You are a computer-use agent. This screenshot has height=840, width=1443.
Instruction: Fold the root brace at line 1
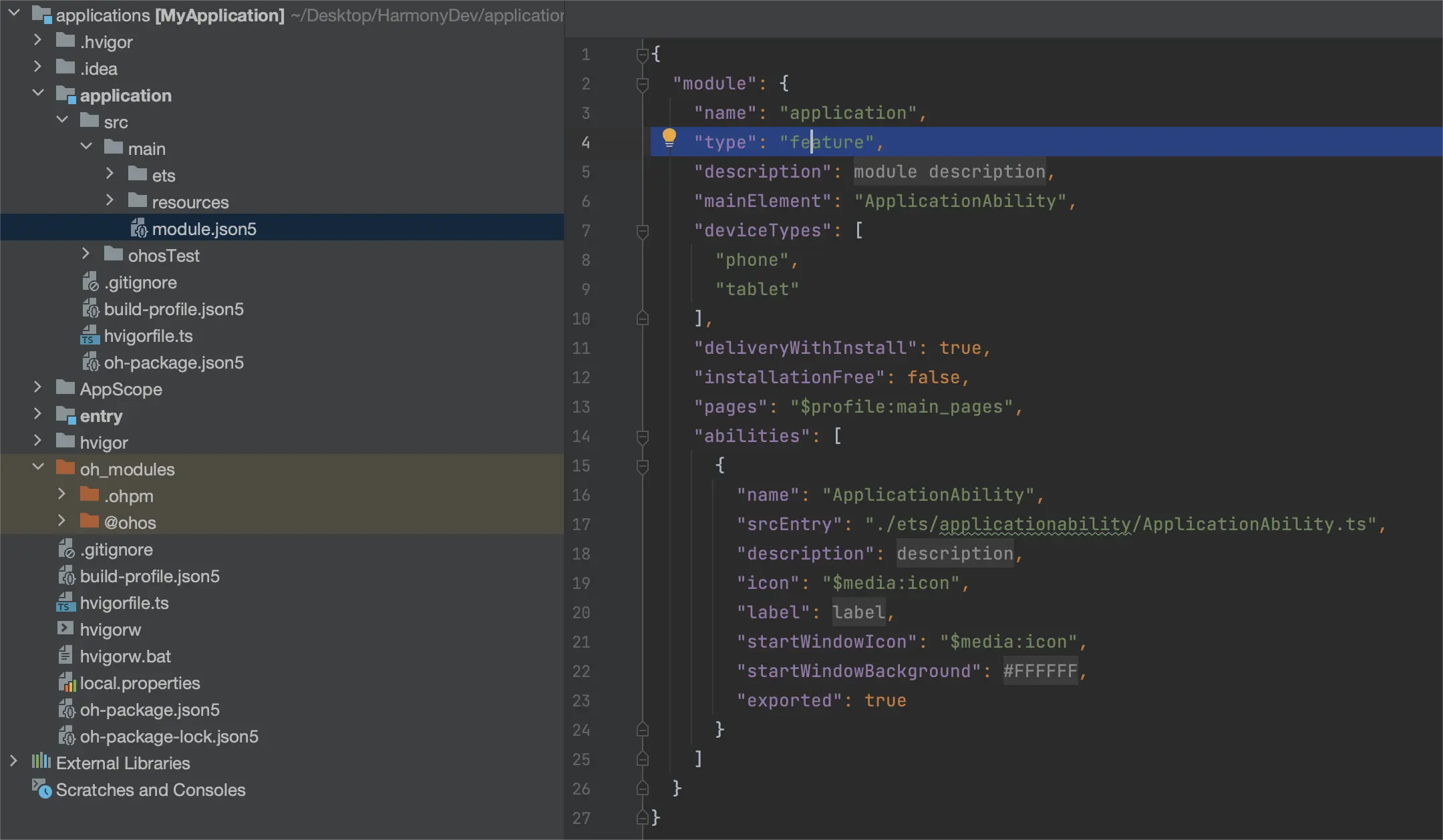[643, 55]
